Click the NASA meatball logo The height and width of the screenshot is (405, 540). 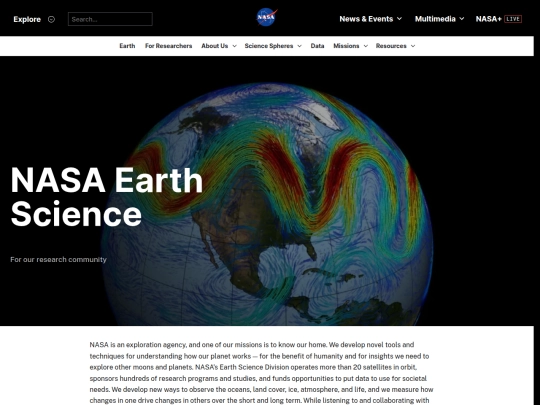tap(267, 17)
